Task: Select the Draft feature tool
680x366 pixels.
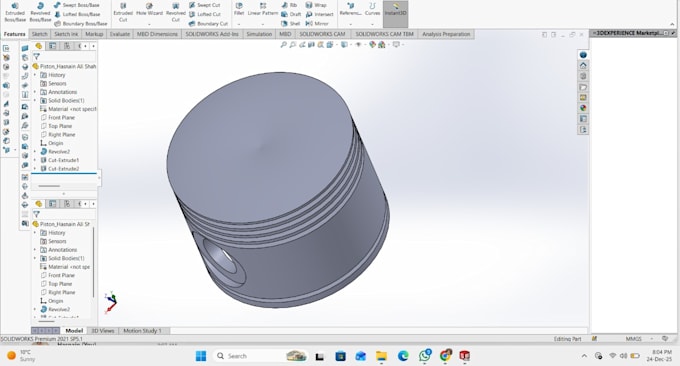Action: coord(291,14)
